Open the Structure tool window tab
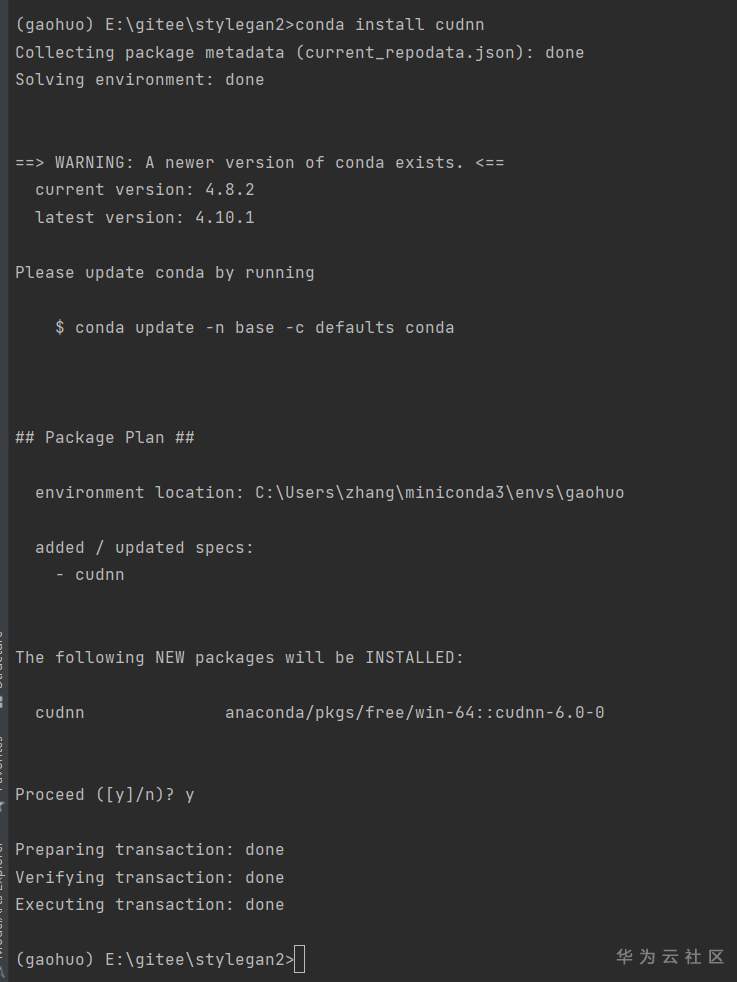The image size is (737, 982). (2, 655)
